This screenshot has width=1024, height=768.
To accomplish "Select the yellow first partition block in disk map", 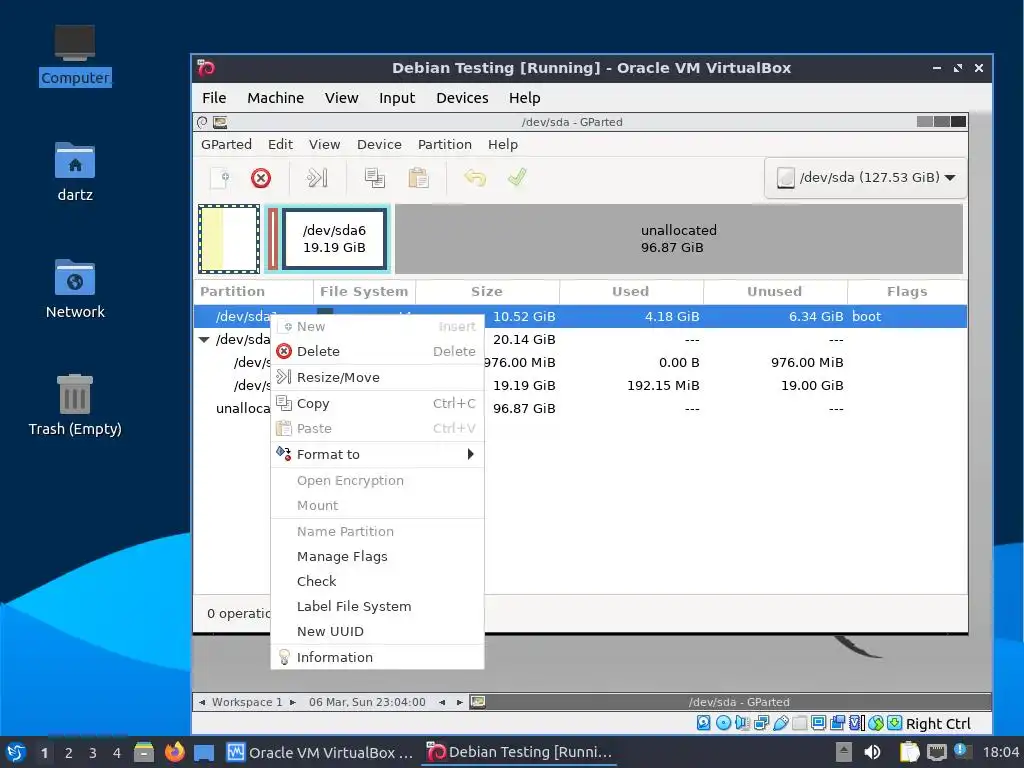I will (229, 239).
